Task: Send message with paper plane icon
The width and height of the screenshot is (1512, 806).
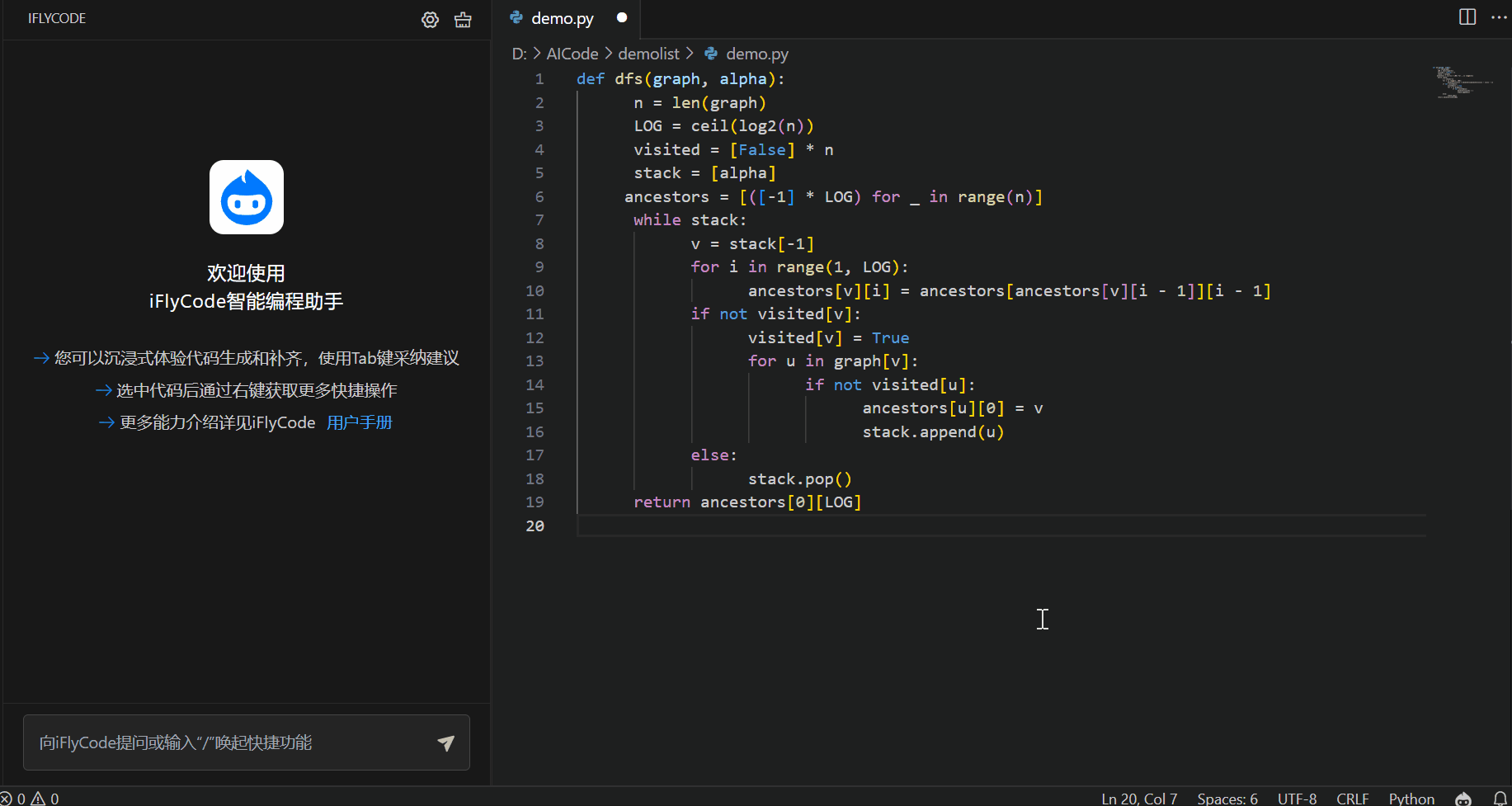Action: (x=445, y=742)
